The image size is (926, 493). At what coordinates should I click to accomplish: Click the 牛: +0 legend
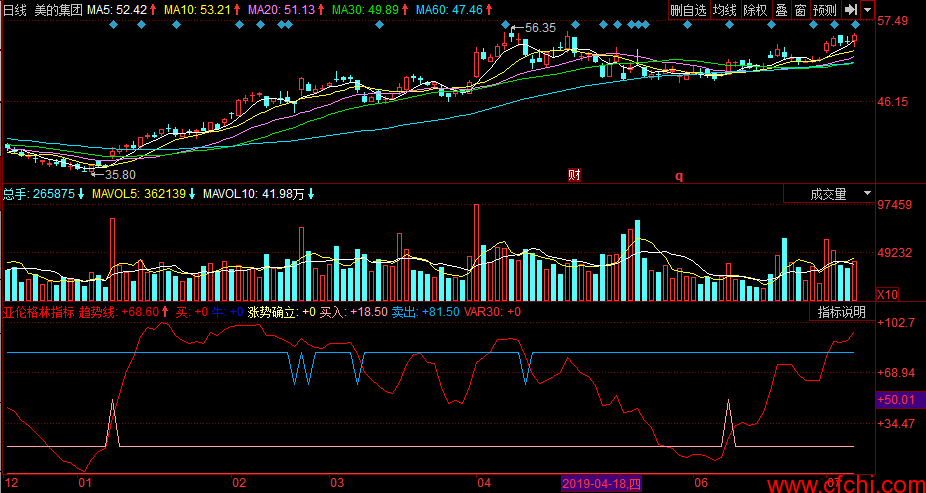pos(228,312)
